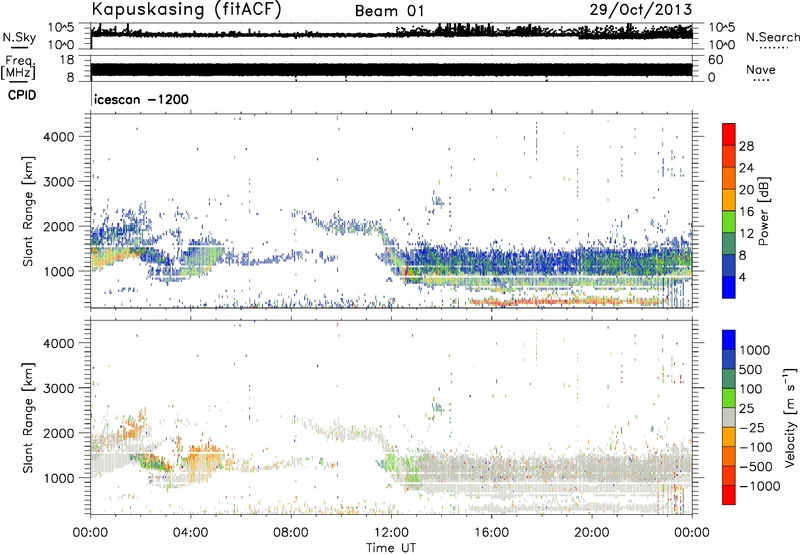Viewport: 800px width, 554px height.
Task: Click '24' on the power color scale
Action: tap(746, 168)
